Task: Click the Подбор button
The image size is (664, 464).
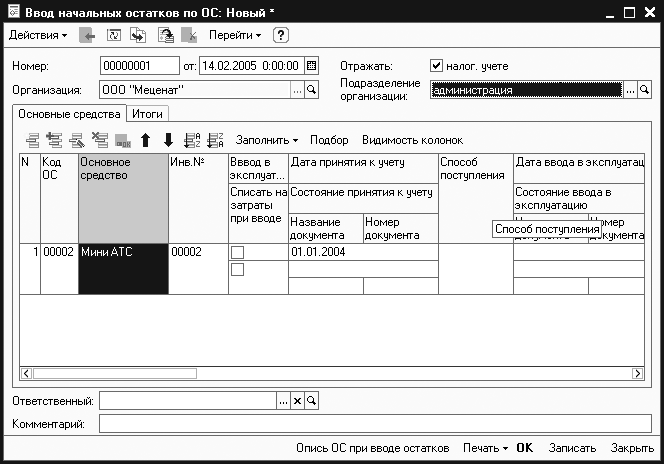Action: [x=329, y=140]
